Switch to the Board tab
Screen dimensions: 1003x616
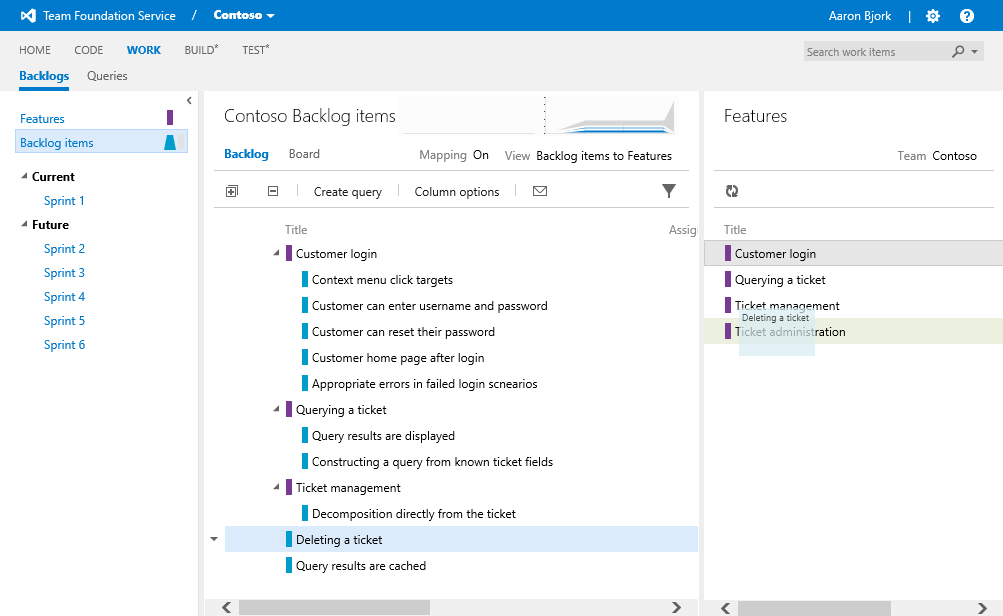[x=304, y=155]
